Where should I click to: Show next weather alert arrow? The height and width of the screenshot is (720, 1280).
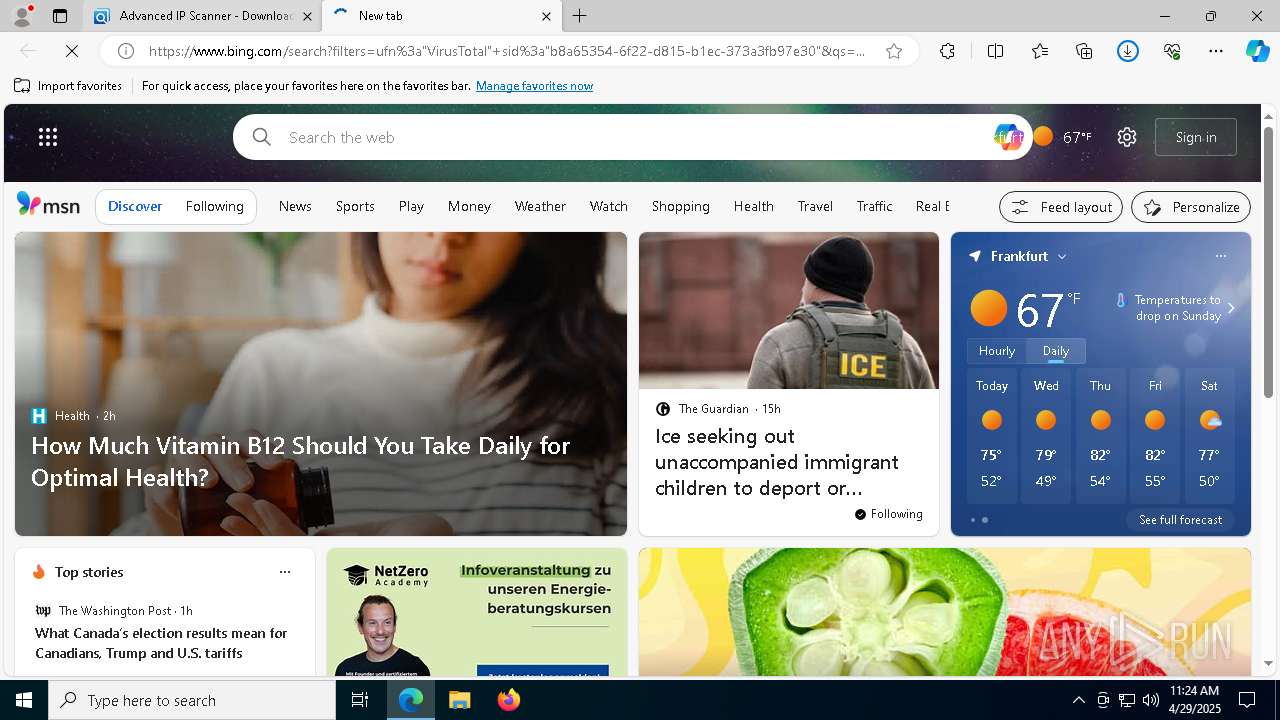1231,308
